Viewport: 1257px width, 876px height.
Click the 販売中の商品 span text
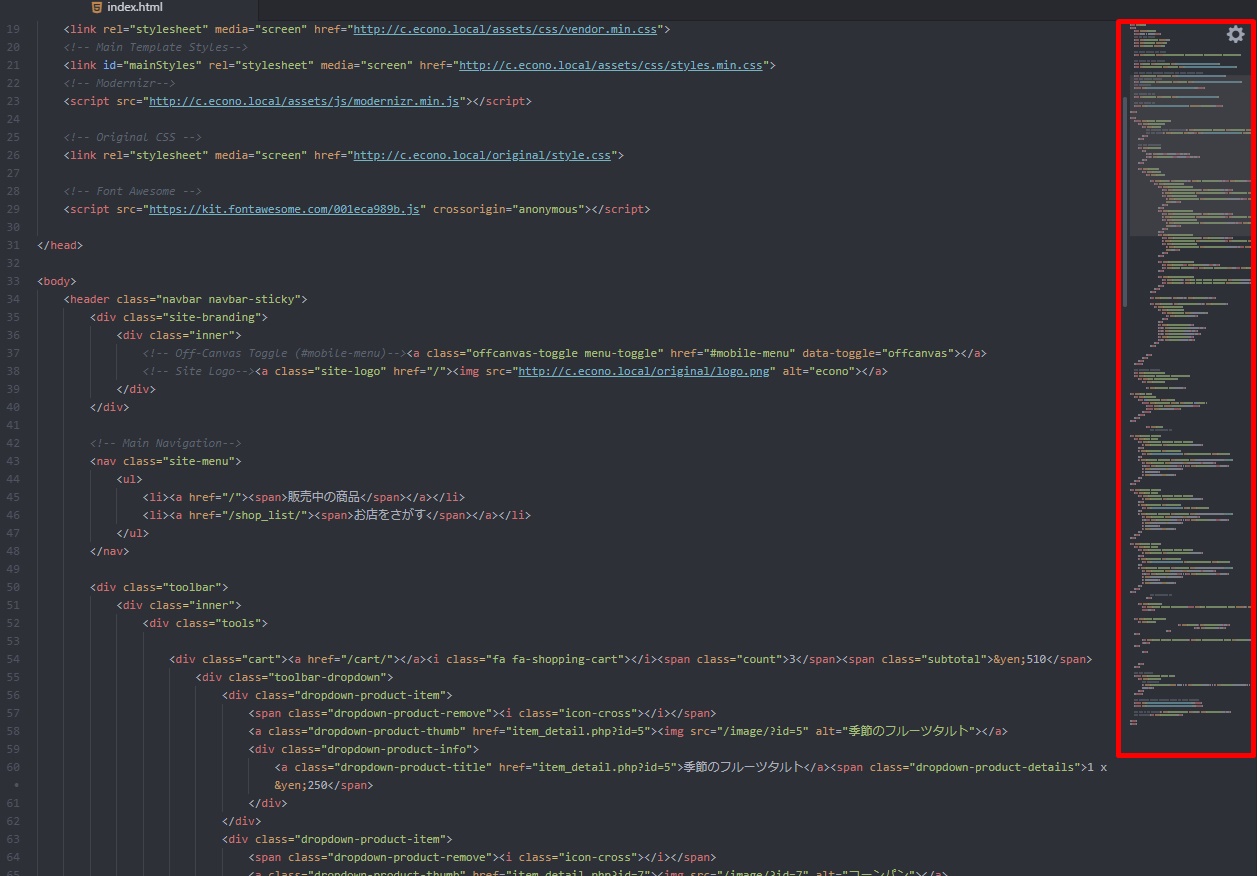323,497
